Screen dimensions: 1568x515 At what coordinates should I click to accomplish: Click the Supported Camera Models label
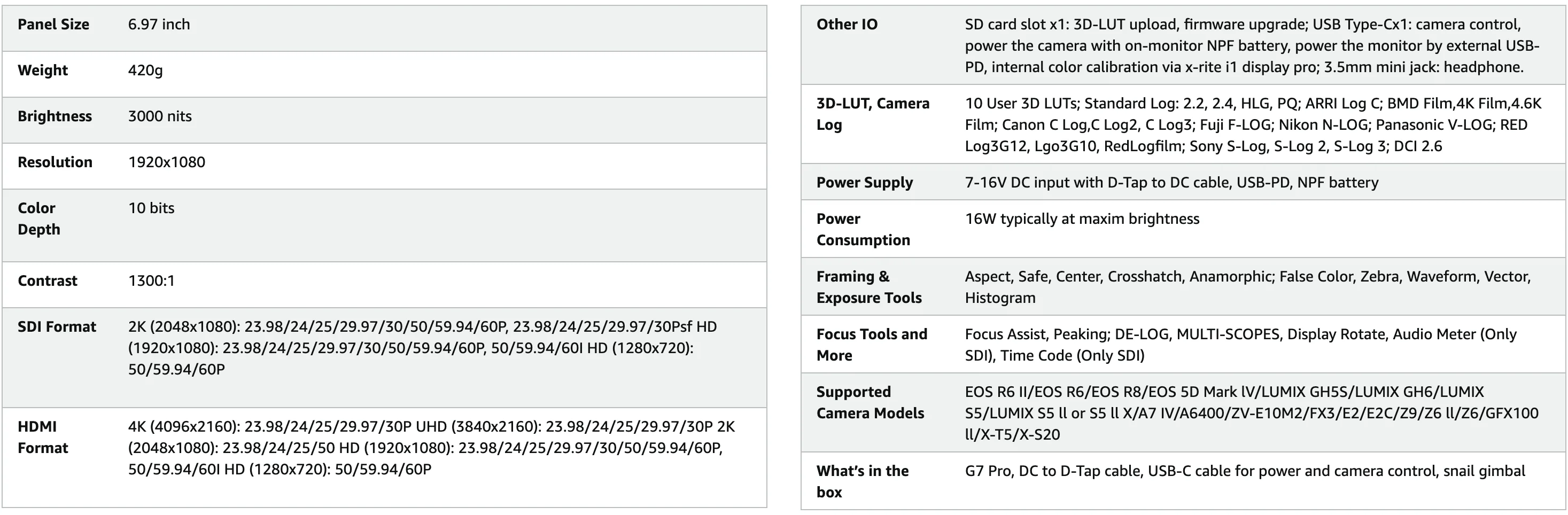coord(871,402)
